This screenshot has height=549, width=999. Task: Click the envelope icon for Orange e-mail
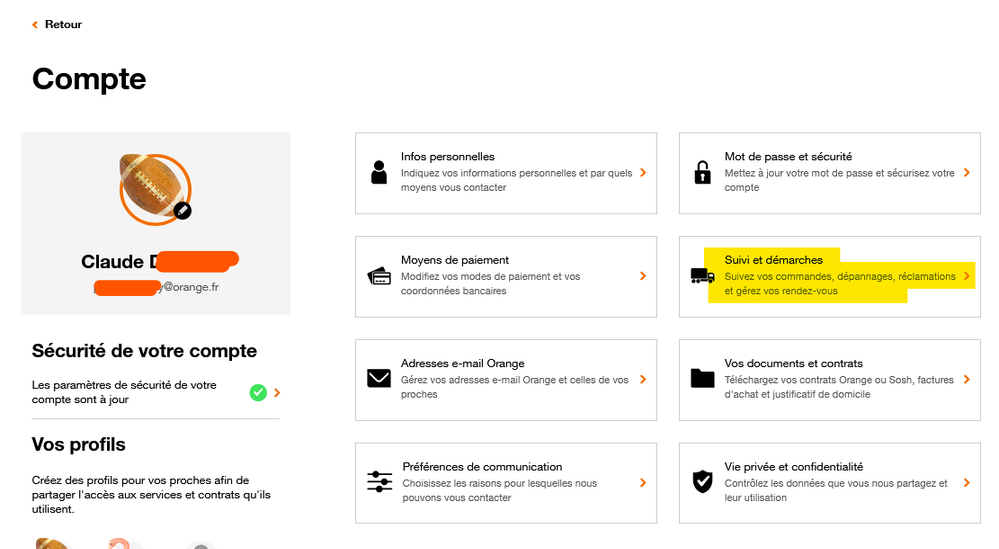click(379, 379)
